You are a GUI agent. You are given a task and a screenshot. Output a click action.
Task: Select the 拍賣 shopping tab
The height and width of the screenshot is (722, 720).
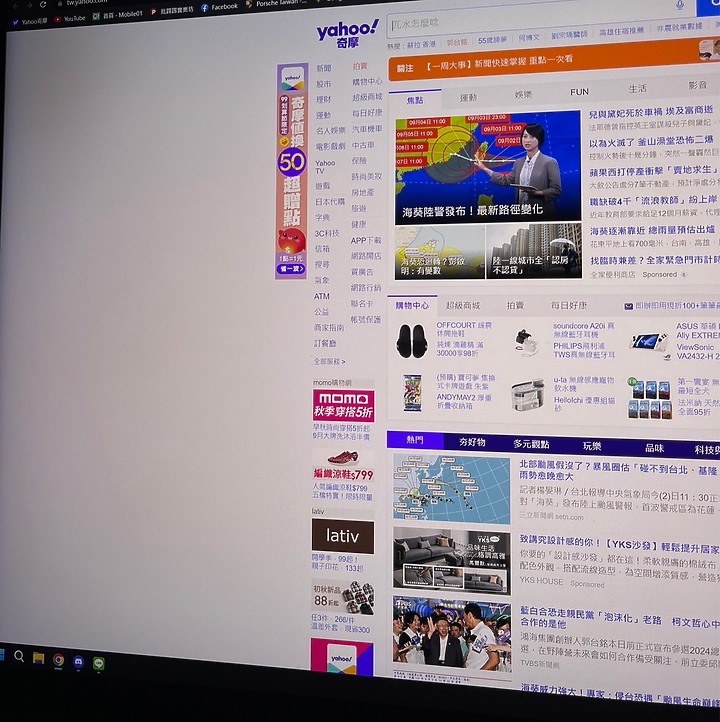point(515,305)
